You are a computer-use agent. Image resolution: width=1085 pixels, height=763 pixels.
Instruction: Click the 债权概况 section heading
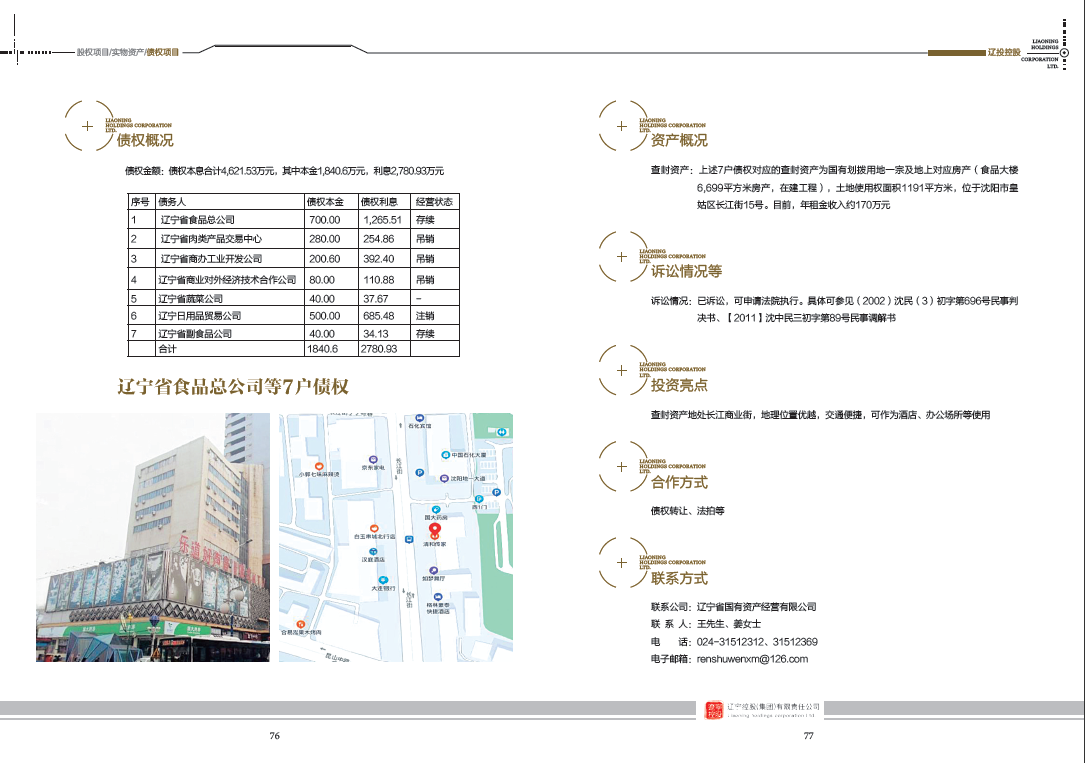(145, 140)
